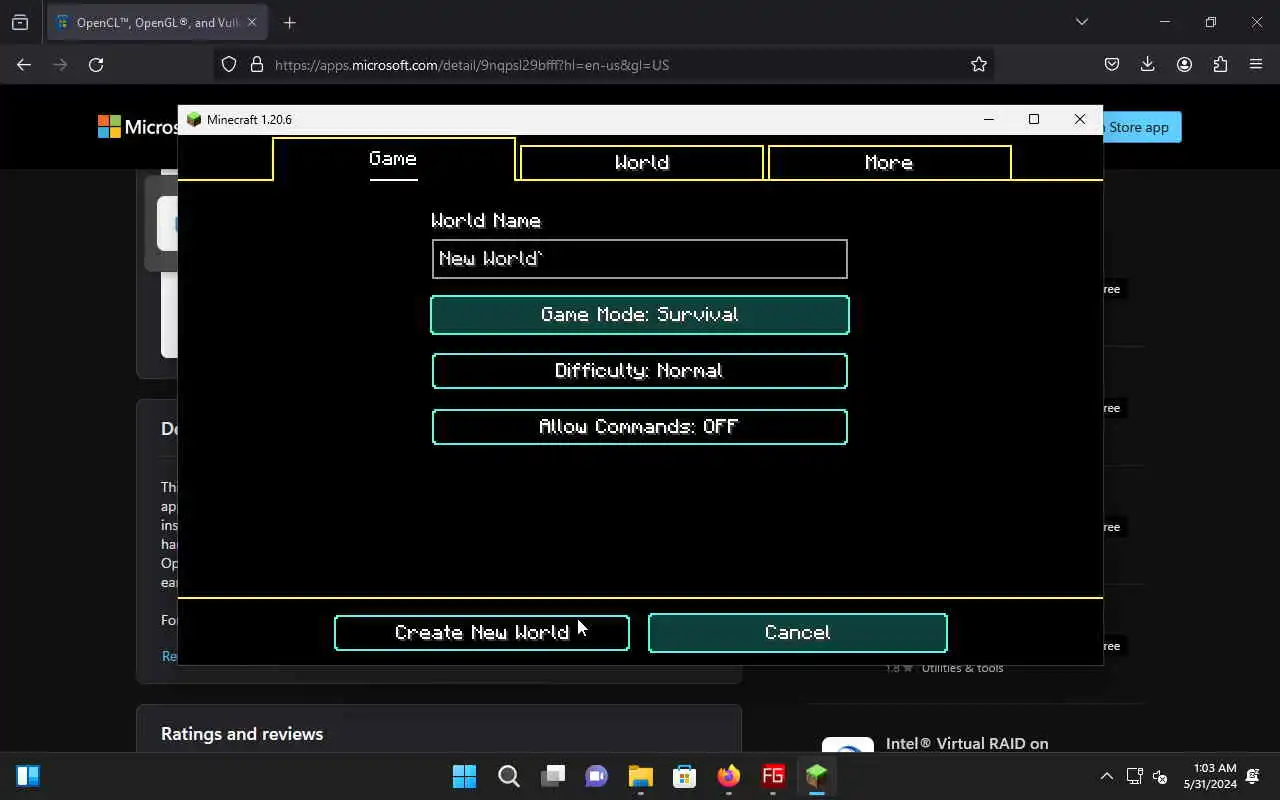Cancel the world creation
Image resolution: width=1280 pixels, height=800 pixels.
[798, 633]
